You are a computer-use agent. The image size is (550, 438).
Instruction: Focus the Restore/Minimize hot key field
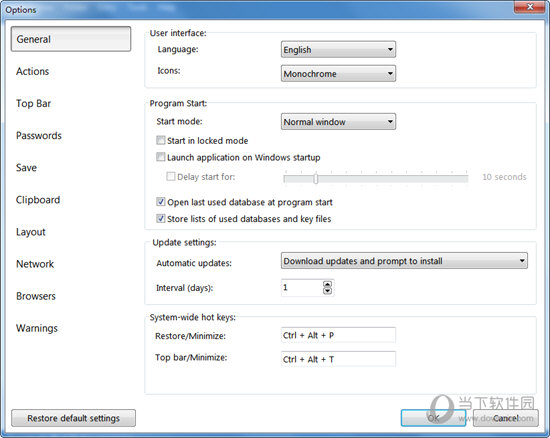[338, 335]
